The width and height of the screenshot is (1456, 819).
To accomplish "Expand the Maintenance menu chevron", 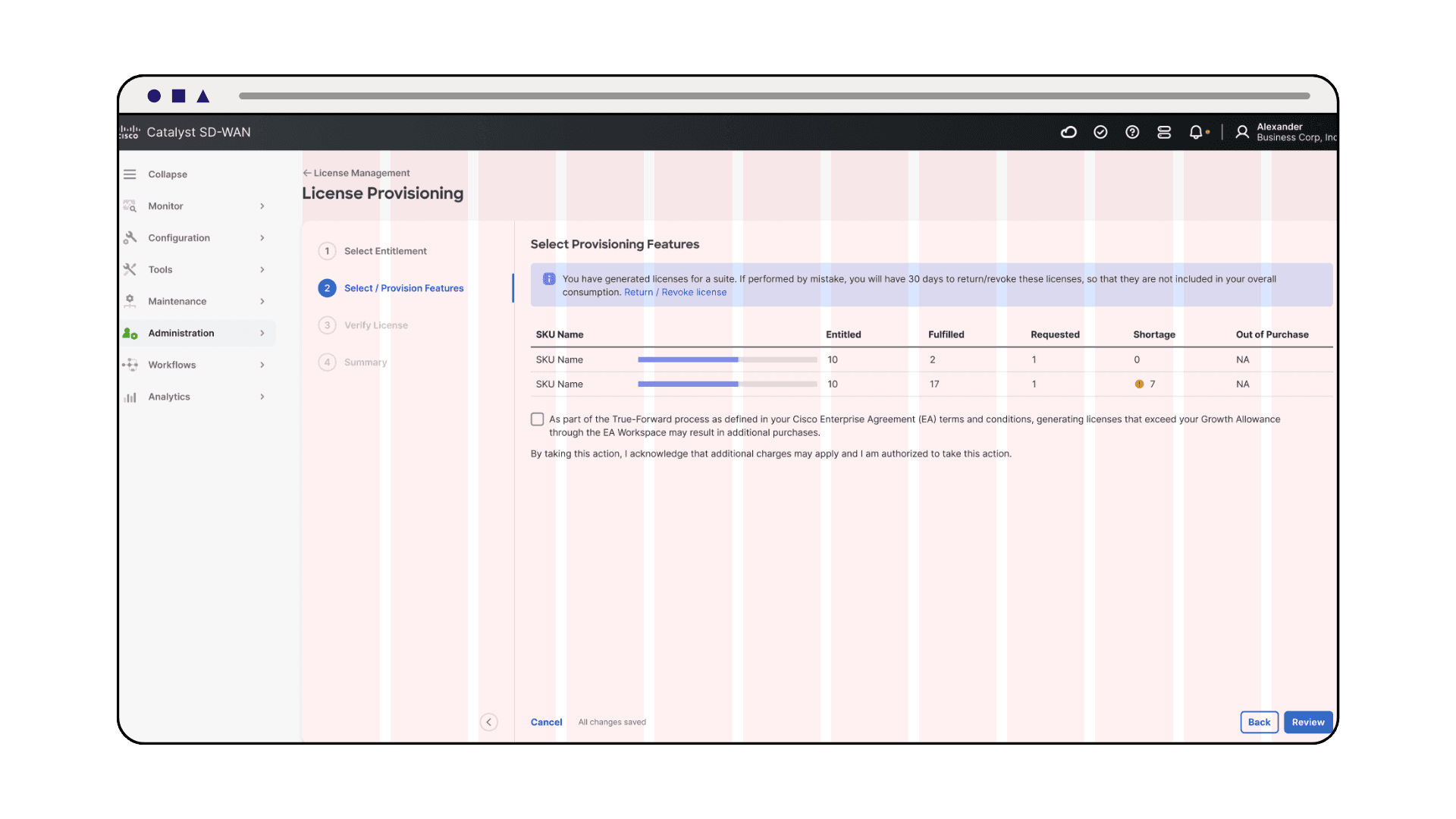I will 262,302.
